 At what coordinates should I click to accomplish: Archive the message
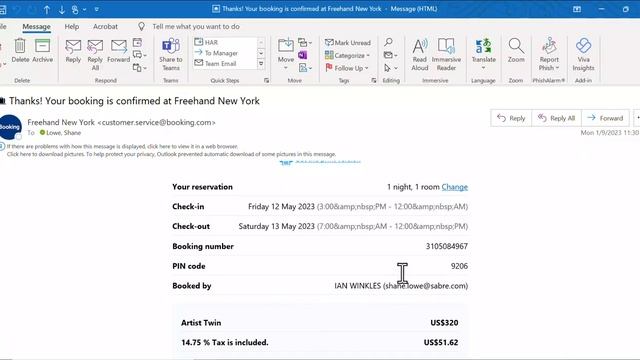click(42, 51)
